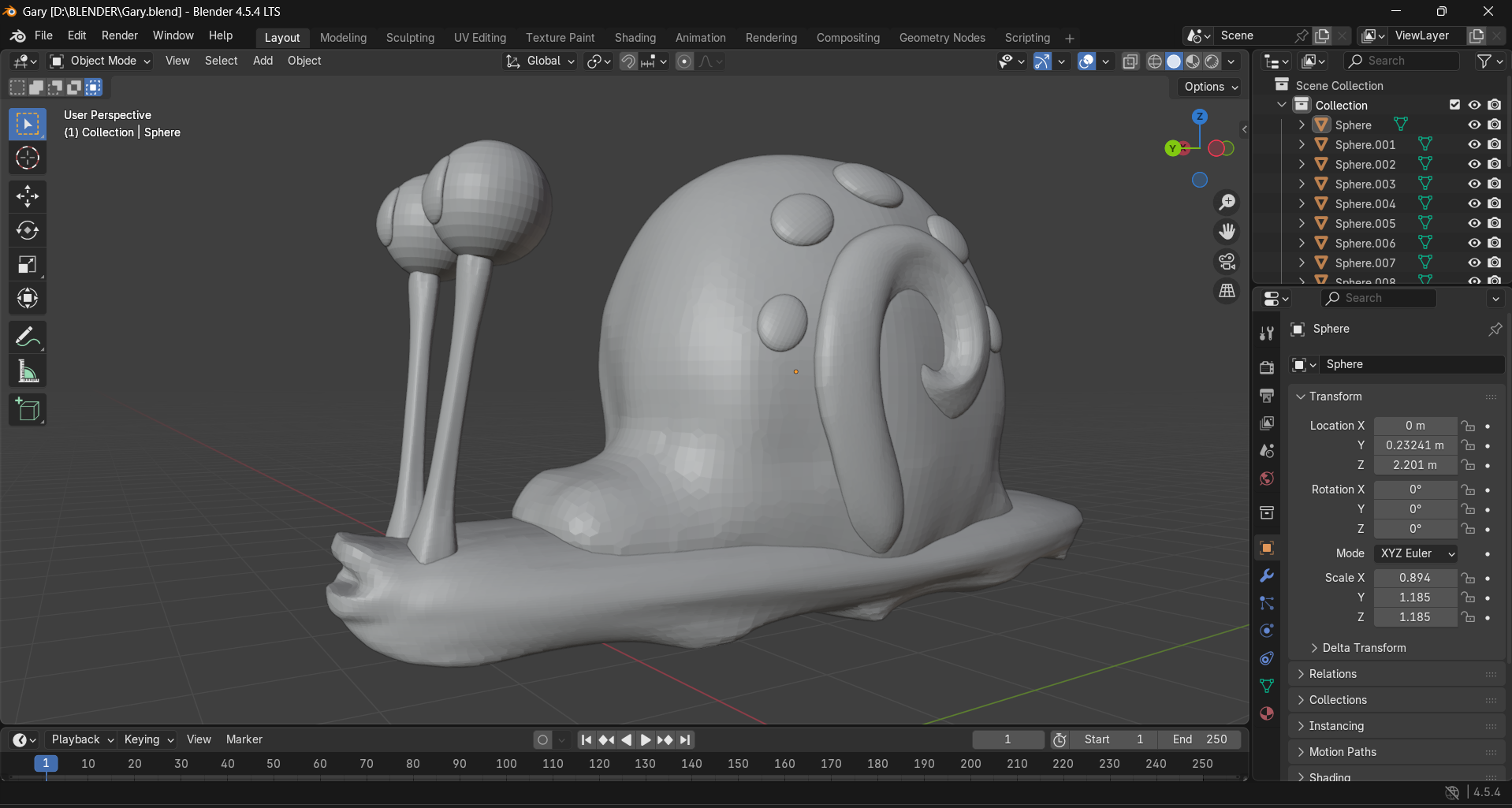Toggle X-ray mode
Viewport: 1512px width, 808px height.
(x=1130, y=61)
